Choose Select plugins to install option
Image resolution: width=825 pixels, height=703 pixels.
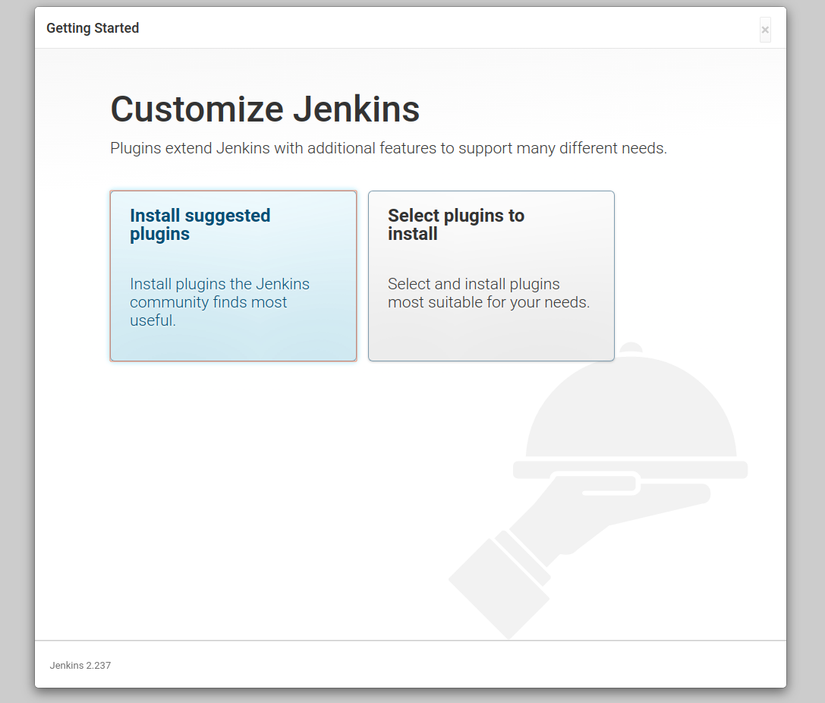(x=491, y=276)
